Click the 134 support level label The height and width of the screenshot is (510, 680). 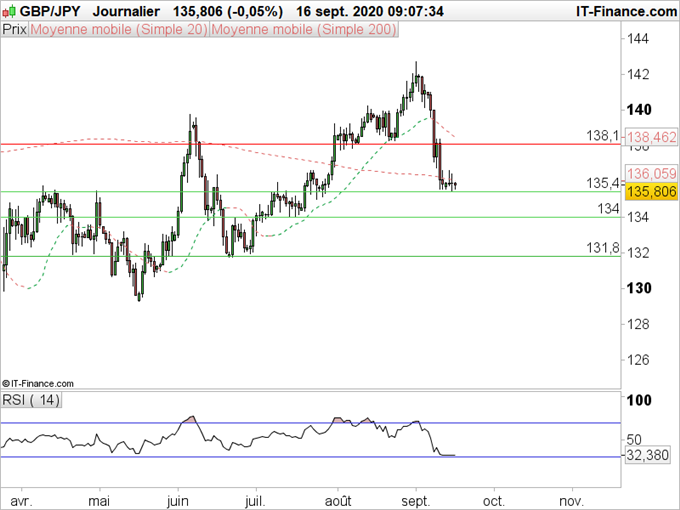[608, 209]
